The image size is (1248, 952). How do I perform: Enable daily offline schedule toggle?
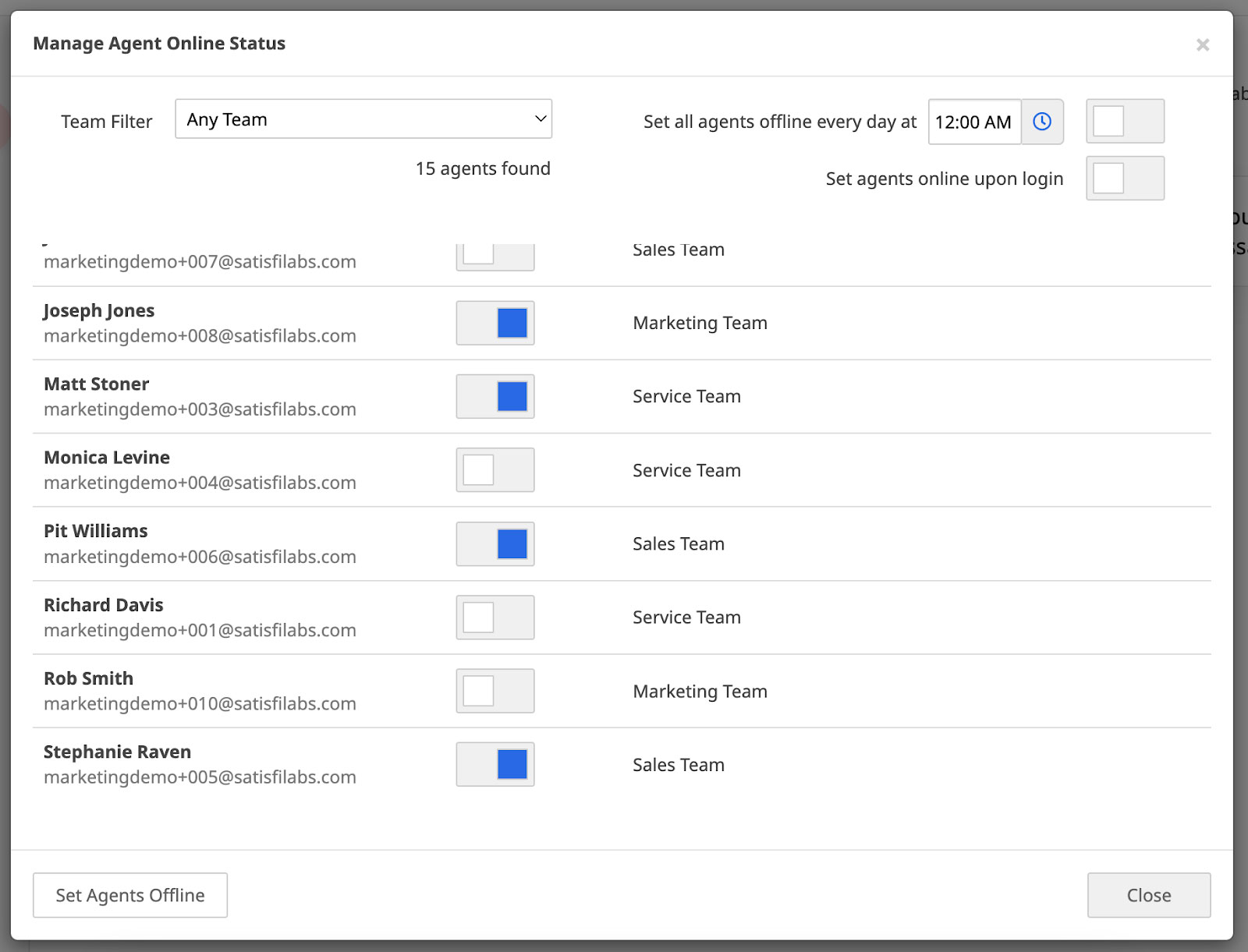point(1125,121)
